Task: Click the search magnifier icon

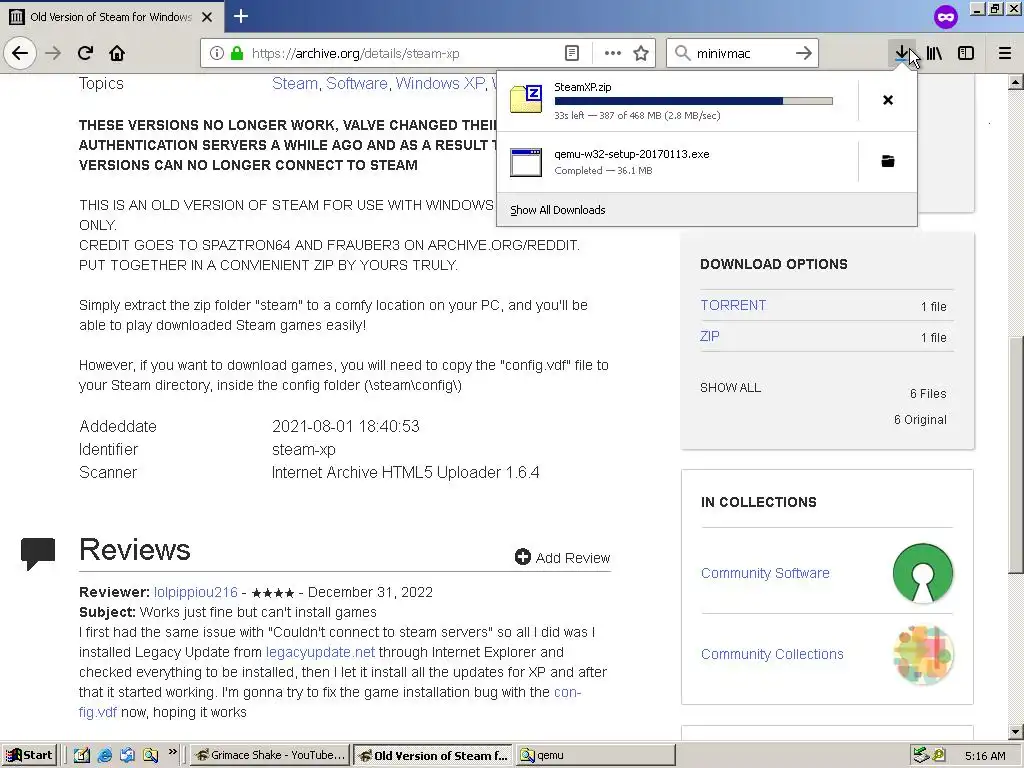Action: pyautogui.click(x=682, y=54)
